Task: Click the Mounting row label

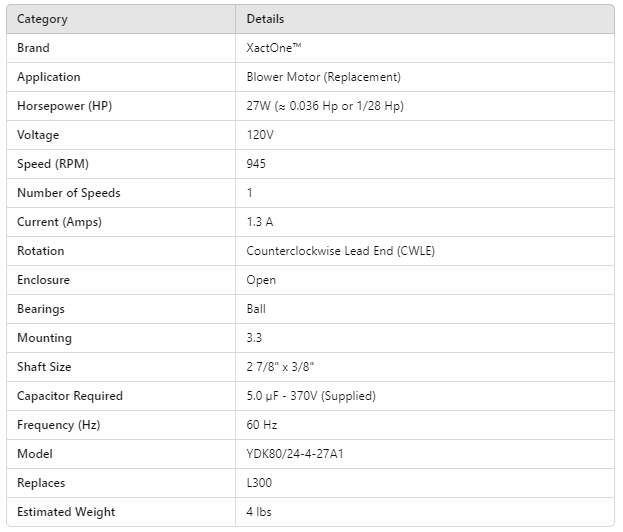Action: 45,338
